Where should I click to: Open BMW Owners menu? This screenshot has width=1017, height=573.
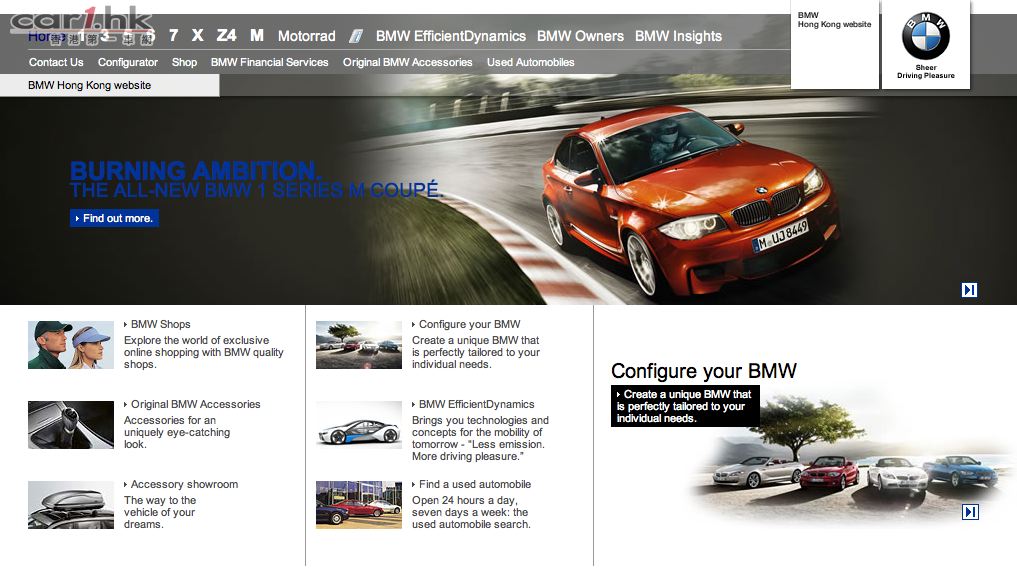580,36
